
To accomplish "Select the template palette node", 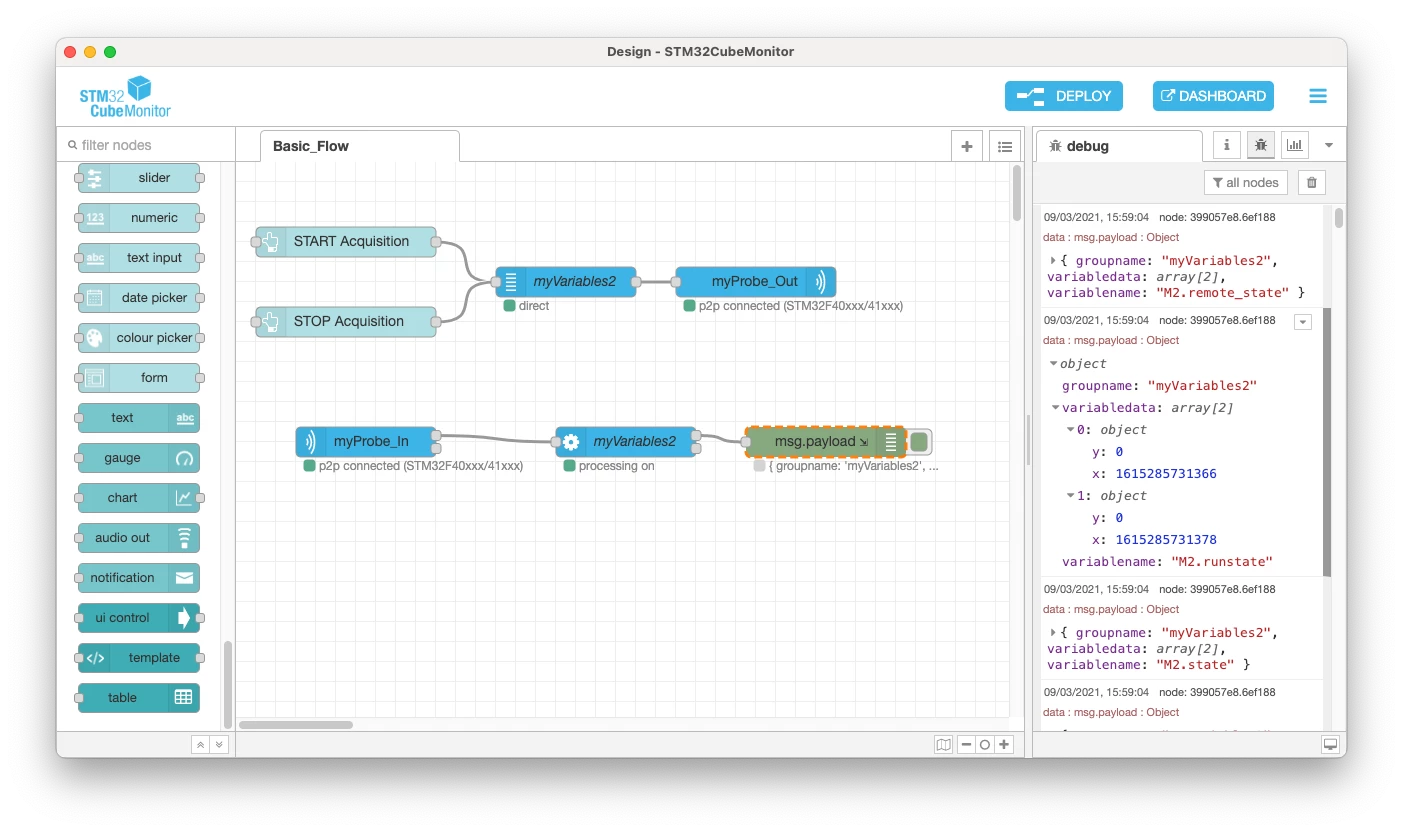I will (139, 658).
